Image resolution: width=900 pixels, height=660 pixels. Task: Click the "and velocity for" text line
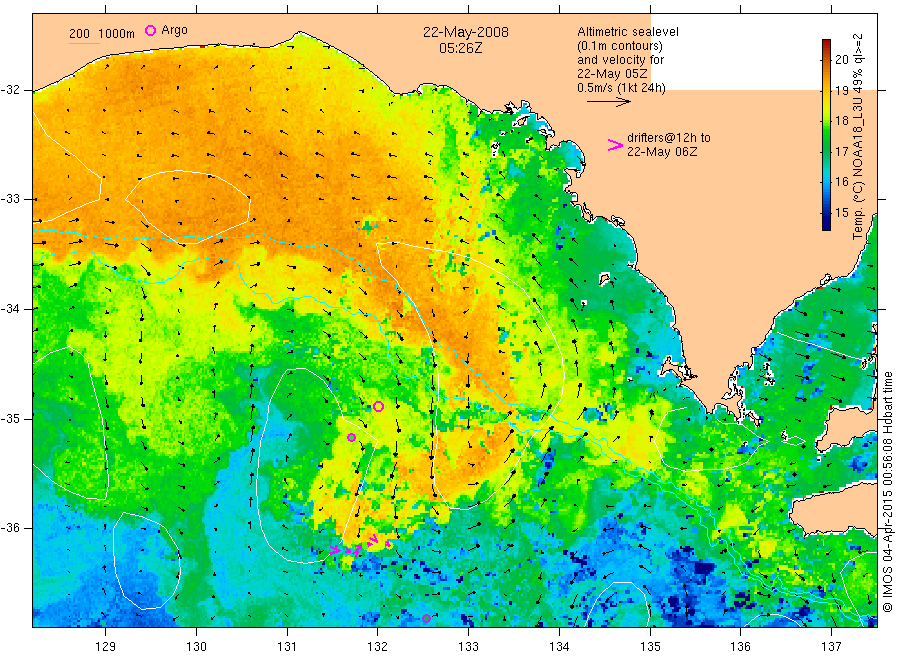click(620, 60)
